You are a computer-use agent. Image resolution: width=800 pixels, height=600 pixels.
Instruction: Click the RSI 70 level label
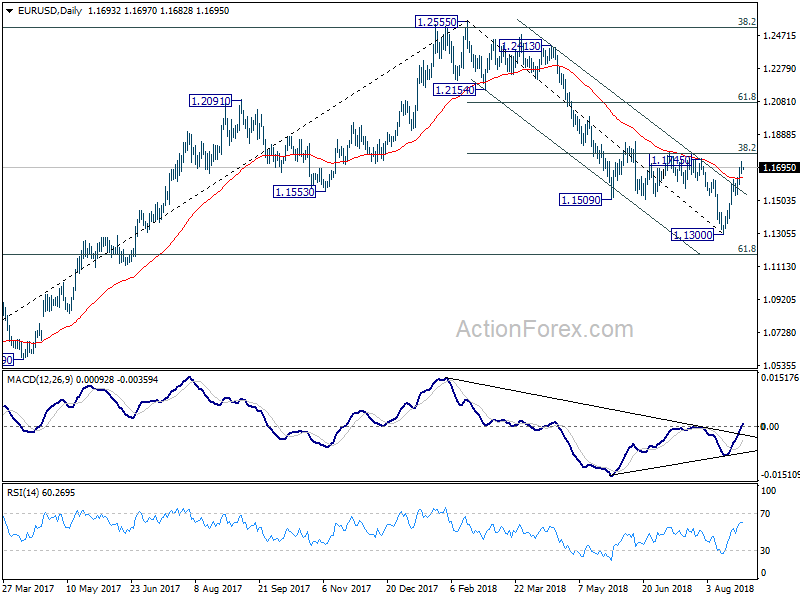pyautogui.click(x=765, y=514)
